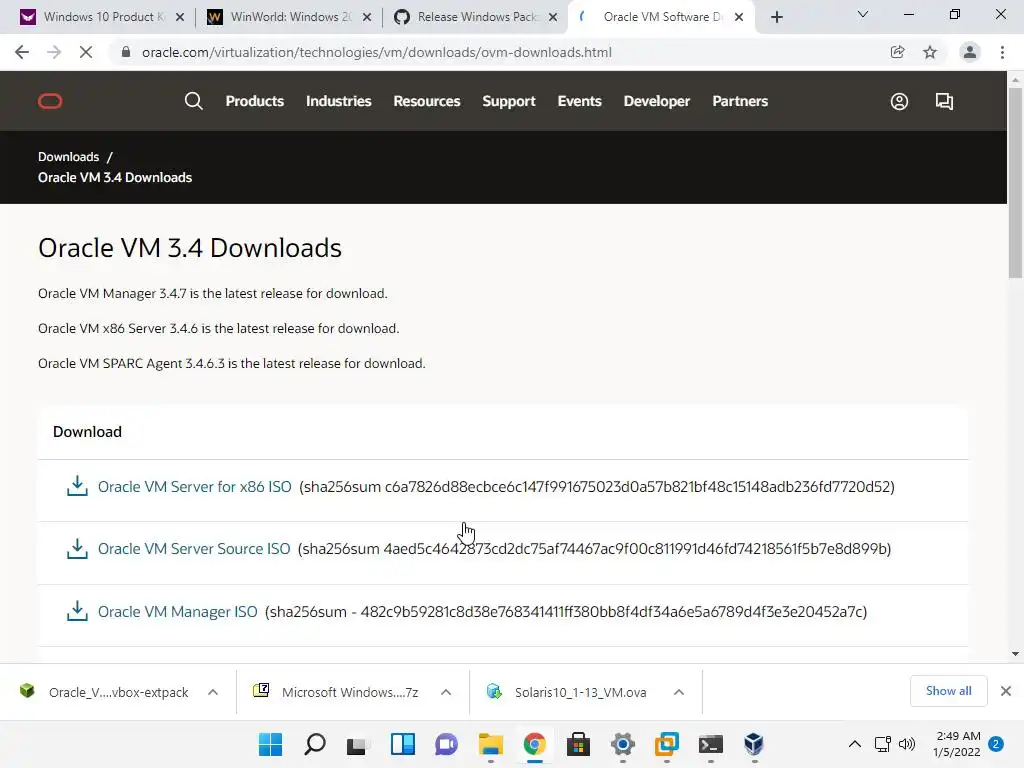
Task: Click download icon for Oracle VM Server x86 ISO
Action: click(x=77, y=486)
